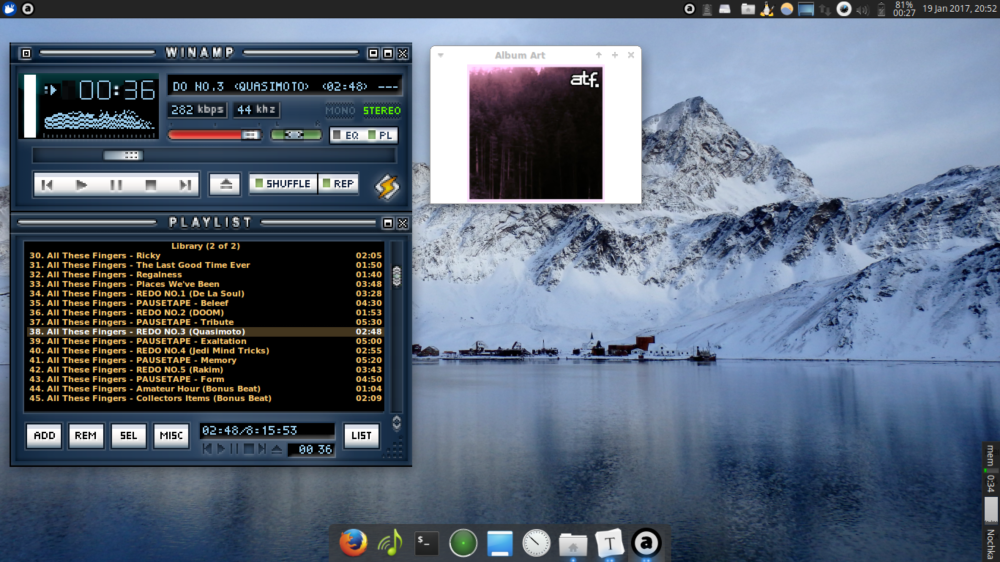Select track 32 Regalness
This screenshot has height=562, width=1000.
(x=205, y=274)
